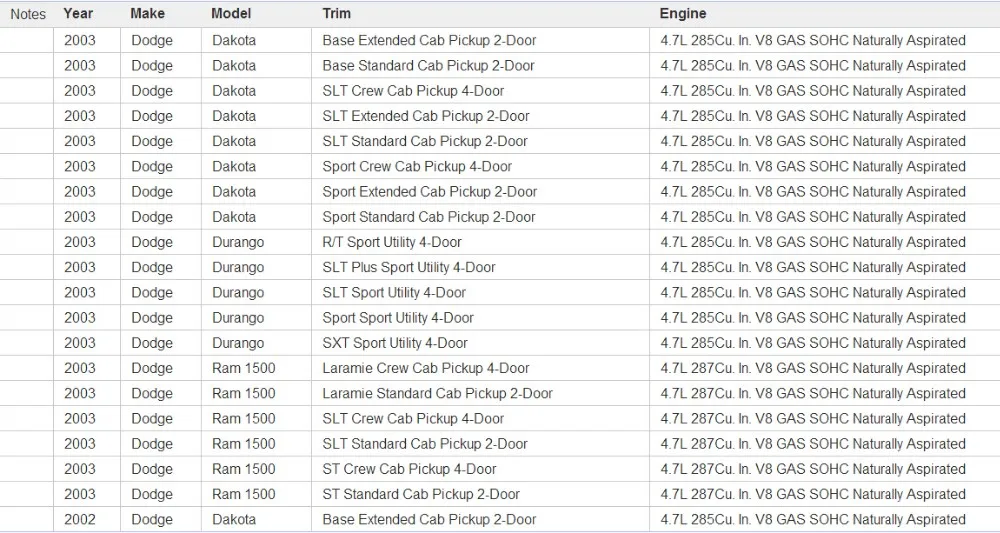The height and width of the screenshot is (533, 1000).
Task: Click 'Dakota' in the Sport Crew Cab row
Action: pyautogui.click(x=234, y=166)
